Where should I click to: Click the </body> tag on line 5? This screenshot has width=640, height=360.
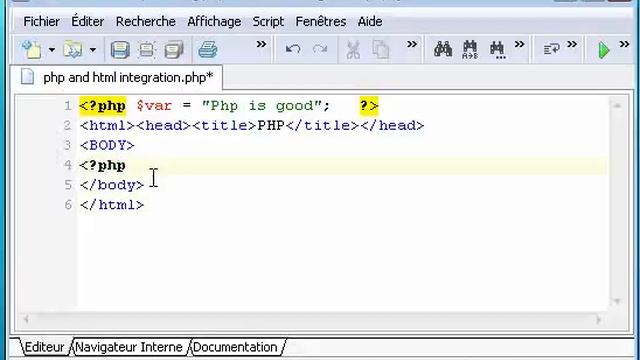[x=112, y=185]
